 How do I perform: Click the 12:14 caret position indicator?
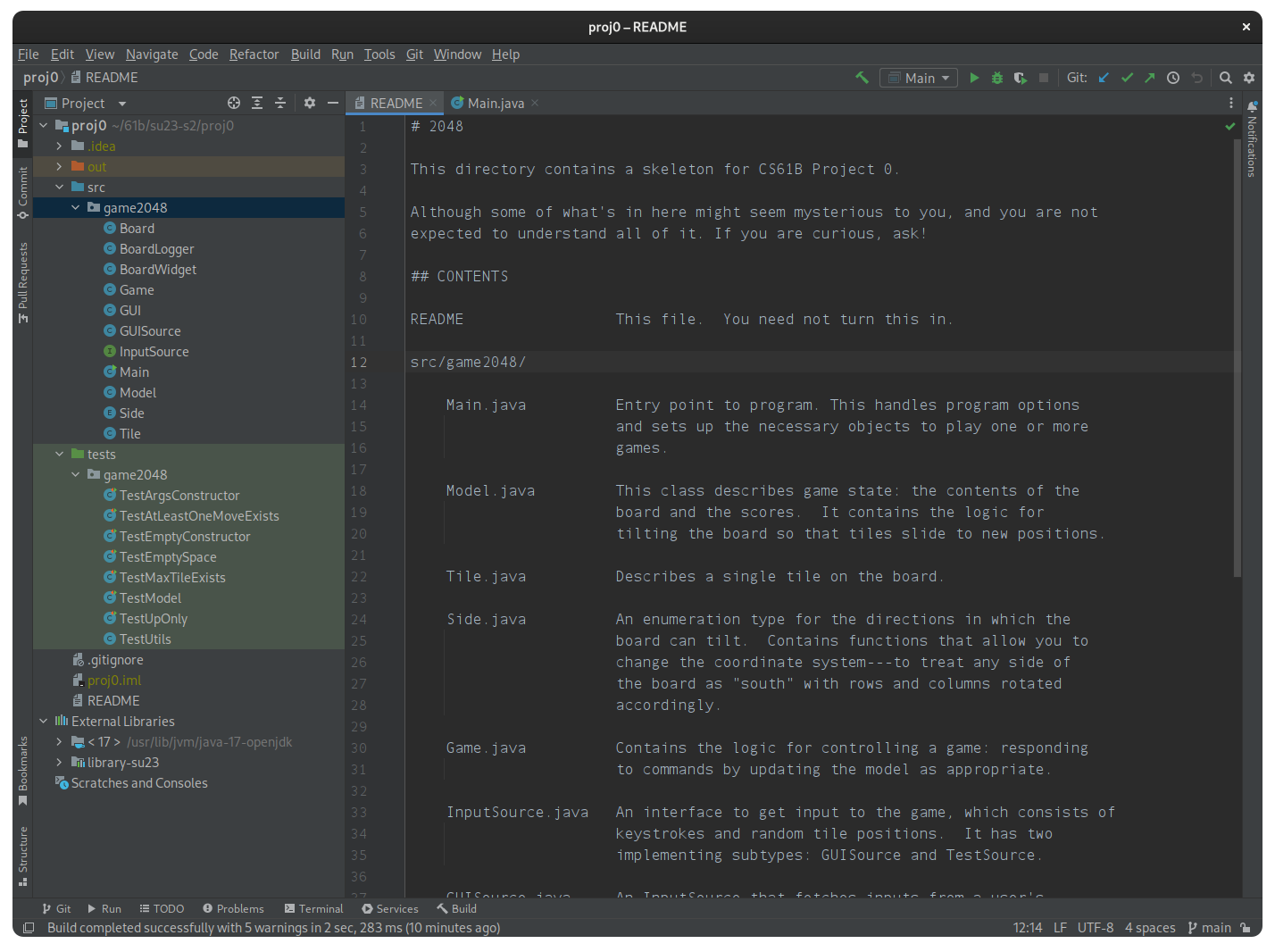coord(1028,928)
